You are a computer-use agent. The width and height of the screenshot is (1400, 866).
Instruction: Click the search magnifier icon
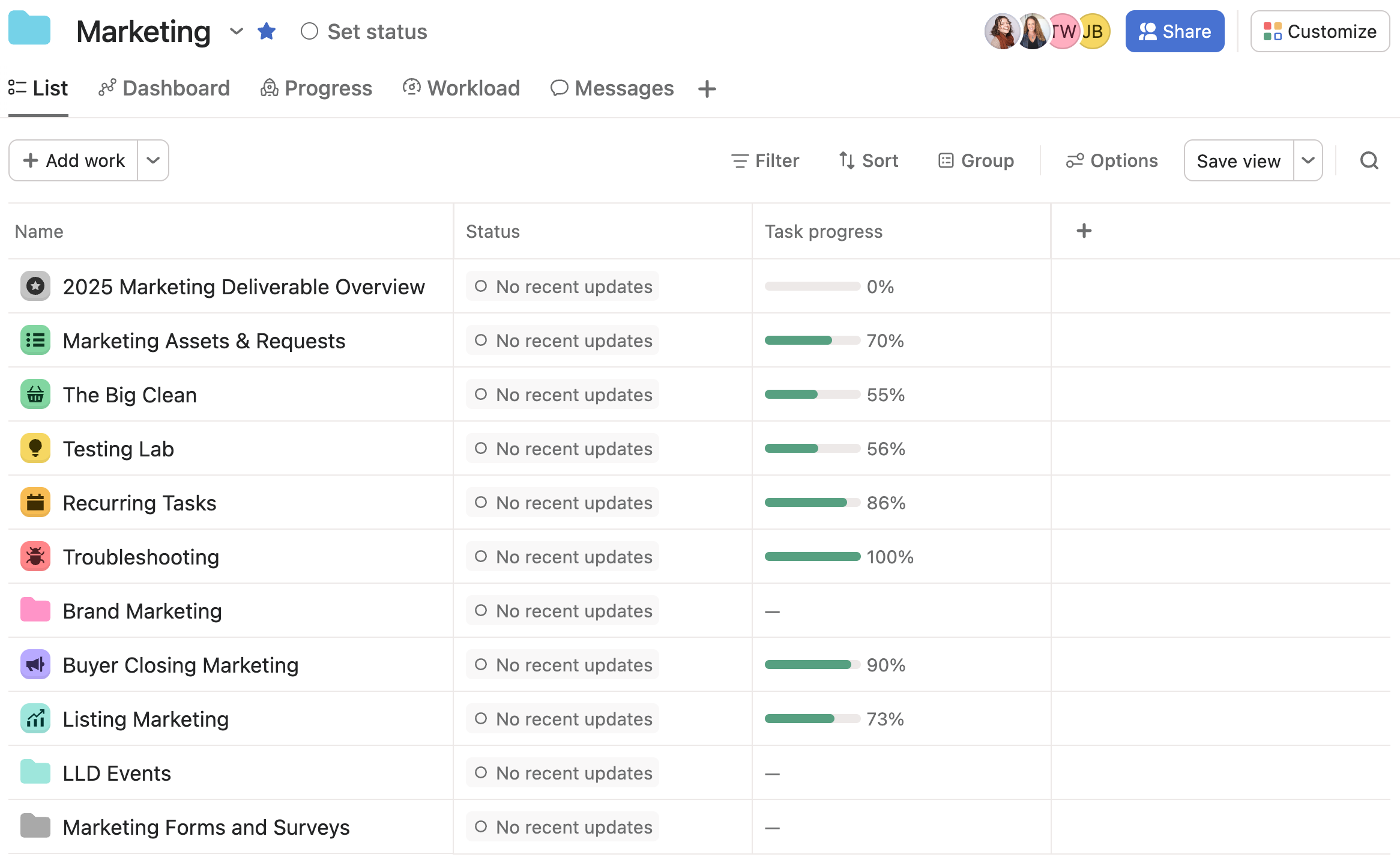(1369, 160)
